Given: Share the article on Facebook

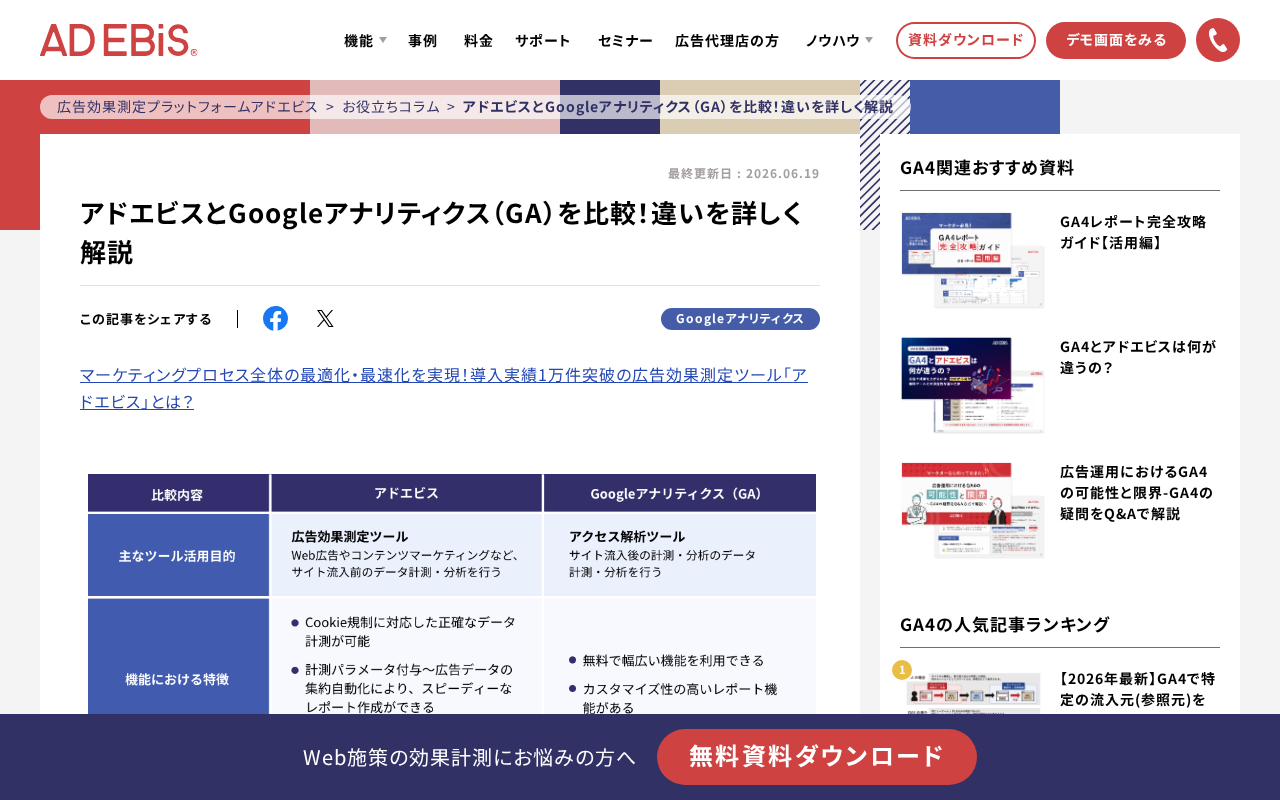Looking at the screenshot, I should [275, 318].
